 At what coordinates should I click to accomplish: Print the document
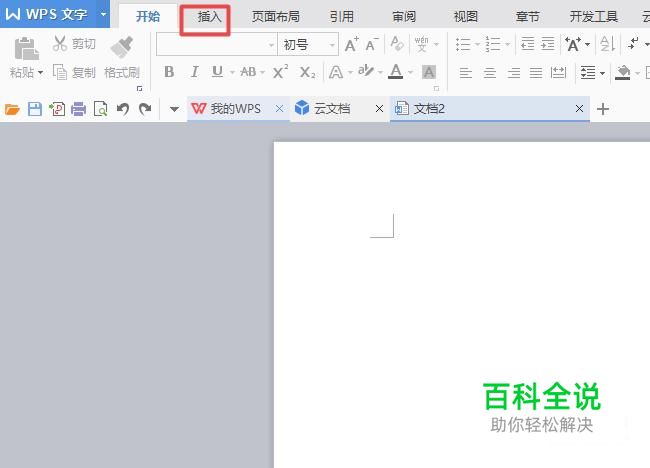pos(78,109)
